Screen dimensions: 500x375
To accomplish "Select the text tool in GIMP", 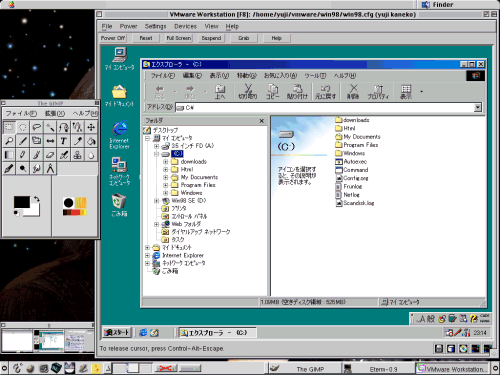I will [64, 141].
